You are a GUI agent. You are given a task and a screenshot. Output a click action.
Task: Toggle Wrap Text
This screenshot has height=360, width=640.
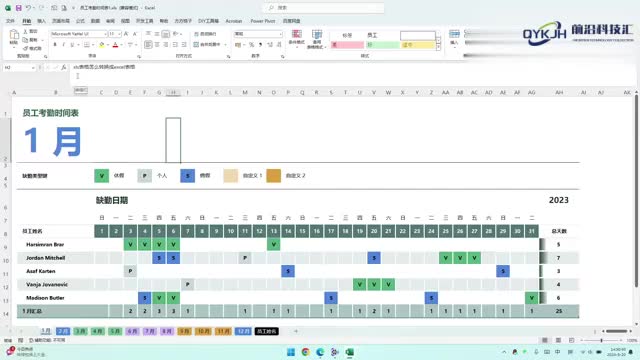(205, 34)
